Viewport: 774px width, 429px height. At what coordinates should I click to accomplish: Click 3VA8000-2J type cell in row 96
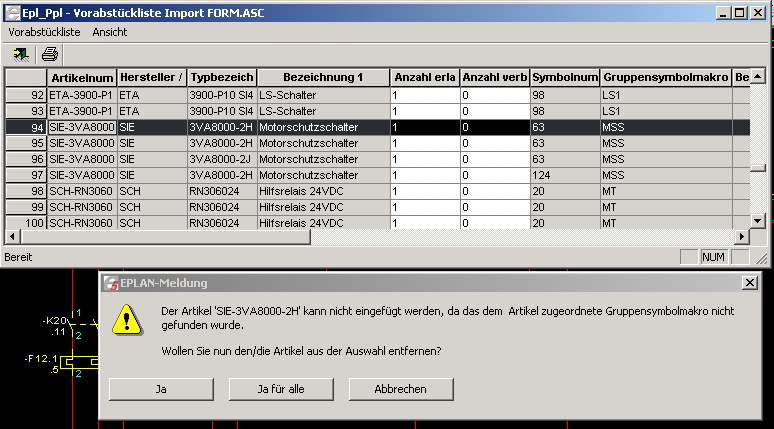[222, 159]
